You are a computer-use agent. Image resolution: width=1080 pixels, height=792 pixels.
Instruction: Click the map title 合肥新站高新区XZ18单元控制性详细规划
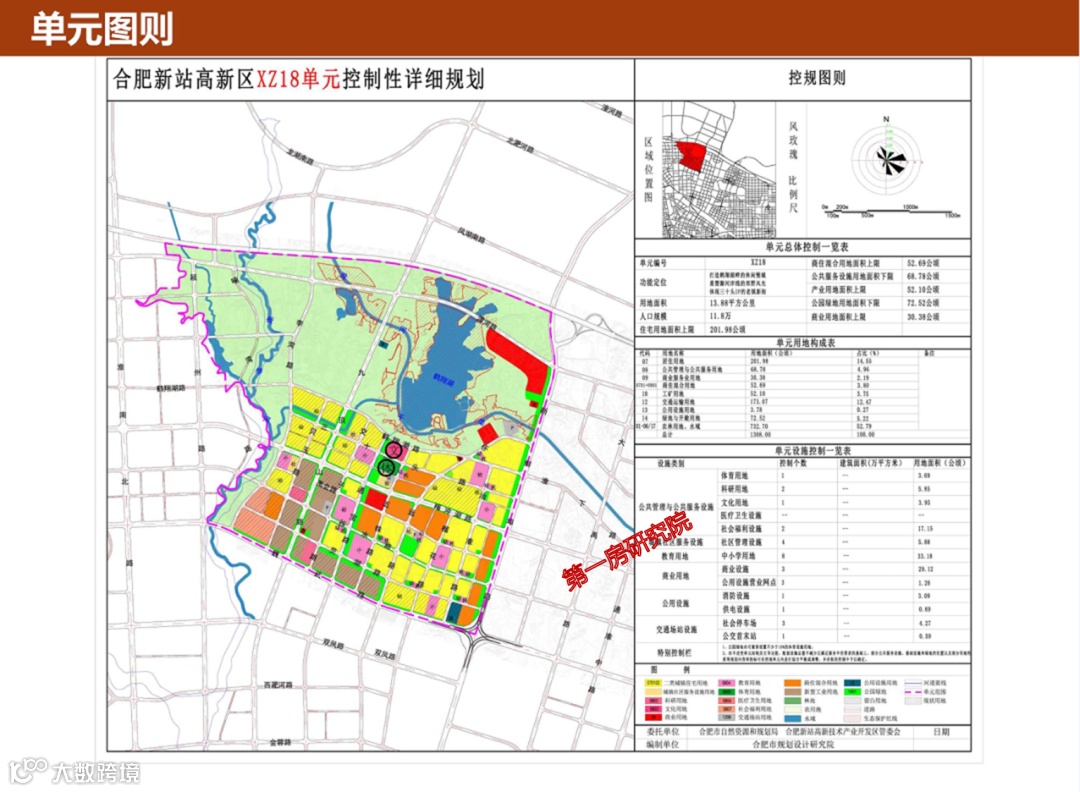point(298,79)
